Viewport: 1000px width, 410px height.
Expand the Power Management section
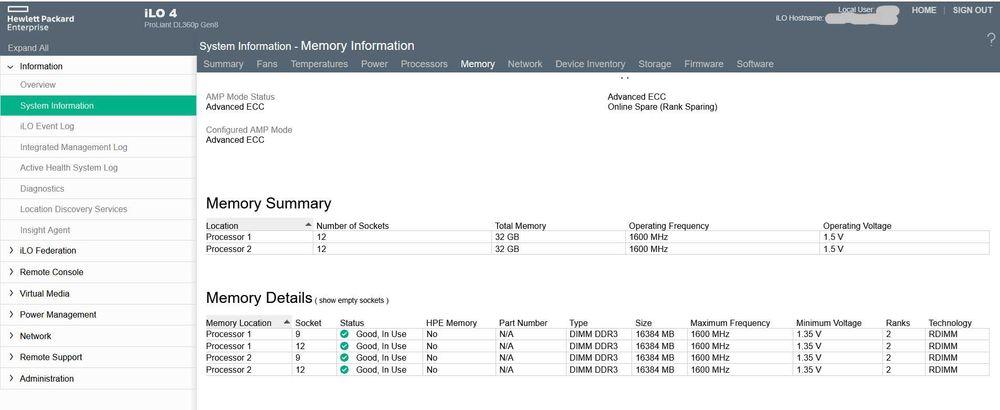click(x=11, y=314)
